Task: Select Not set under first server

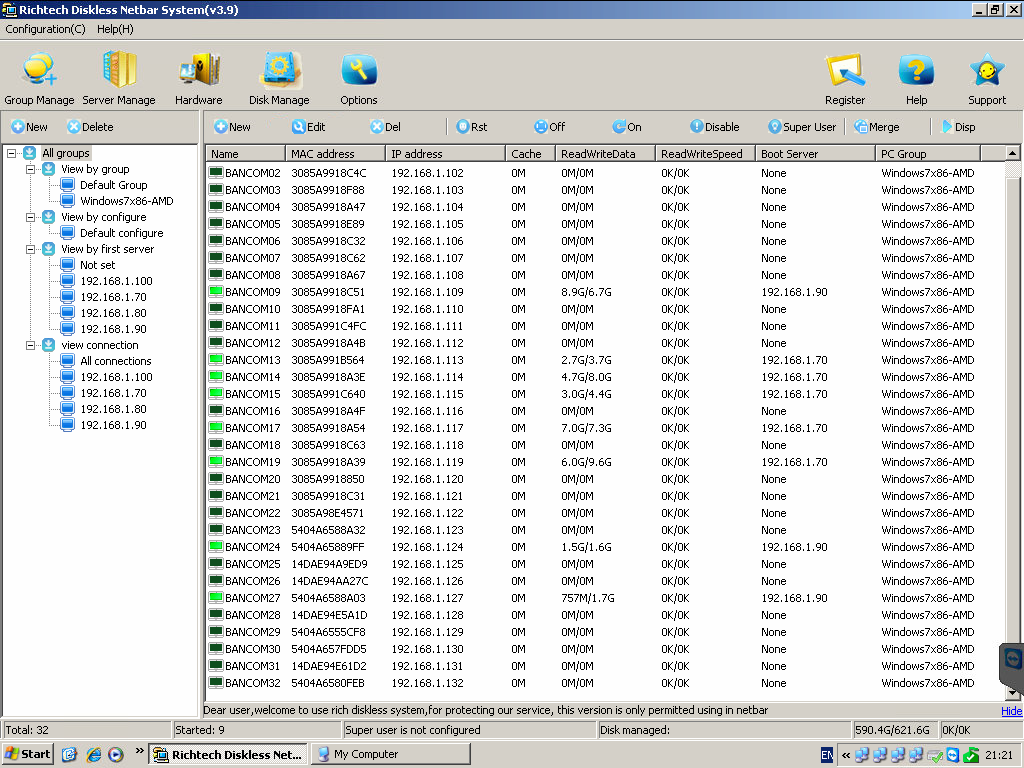Action: 97,265
